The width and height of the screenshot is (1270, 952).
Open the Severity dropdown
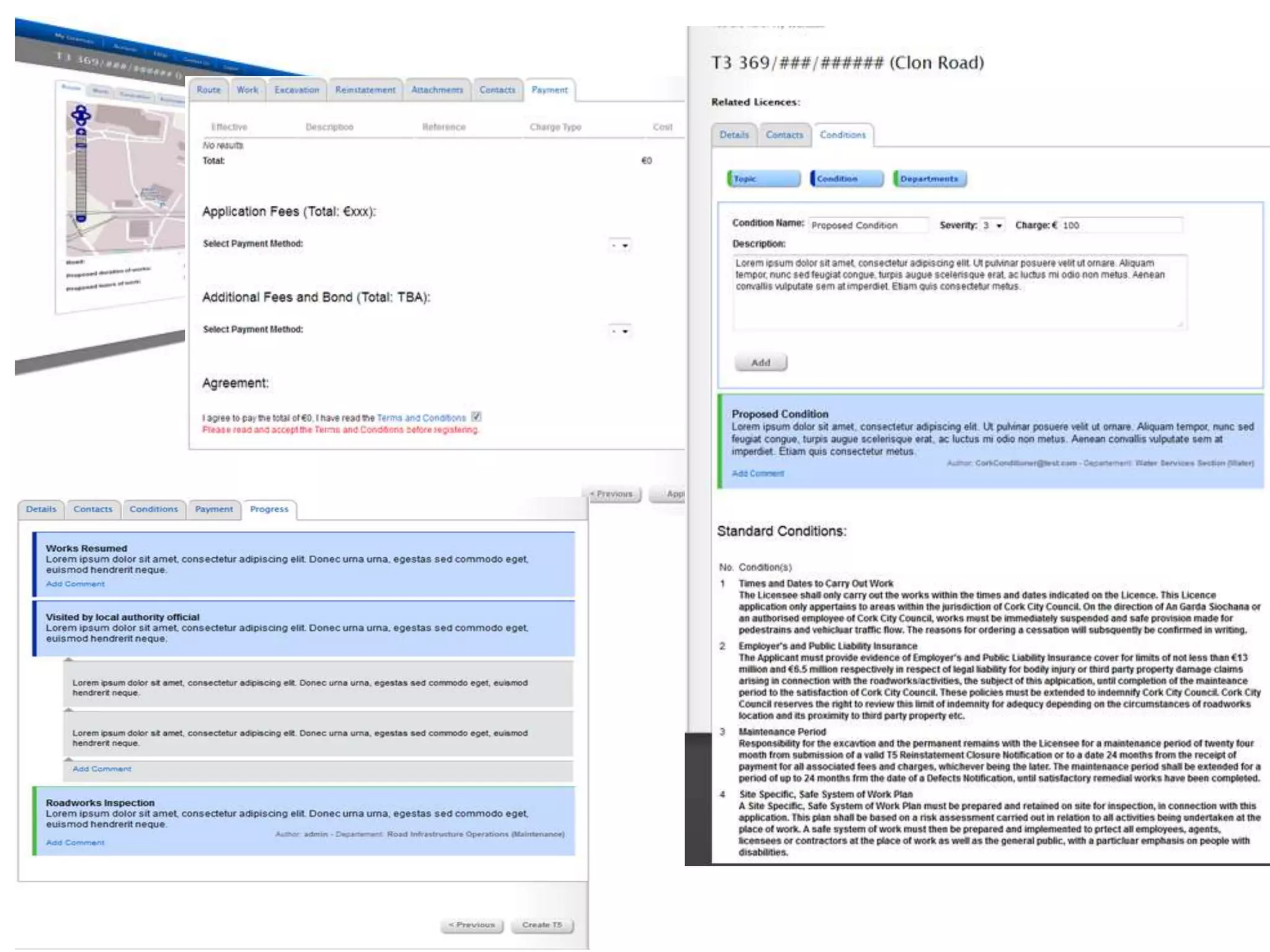tap(992, 226)
